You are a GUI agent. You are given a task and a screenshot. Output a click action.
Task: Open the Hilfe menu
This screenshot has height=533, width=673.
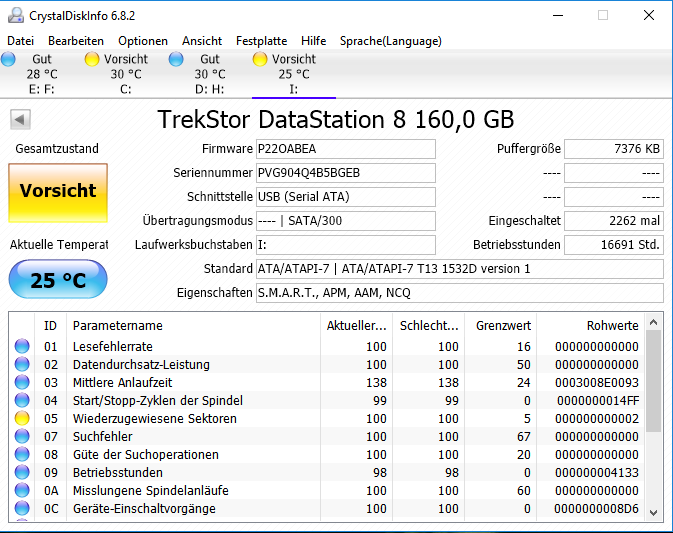click(313, 41)
